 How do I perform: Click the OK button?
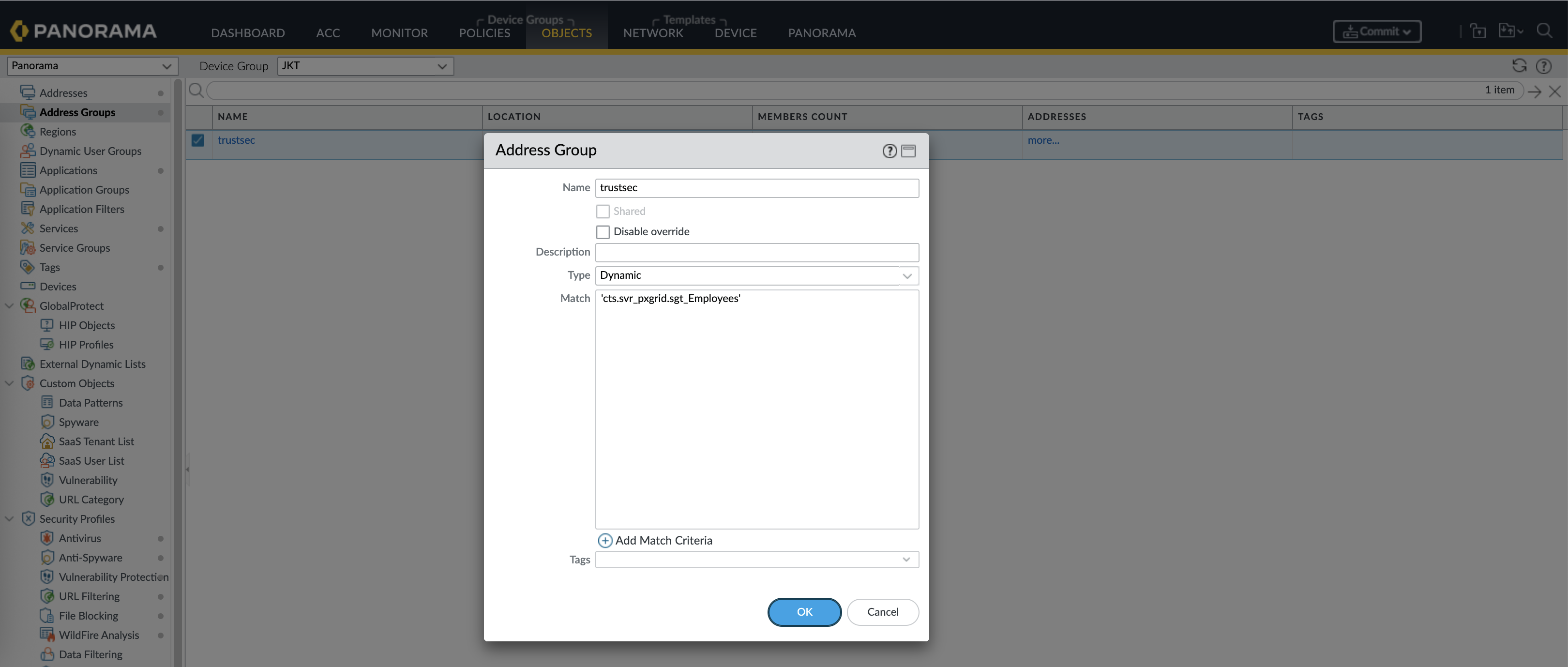(x=804, y=612)
